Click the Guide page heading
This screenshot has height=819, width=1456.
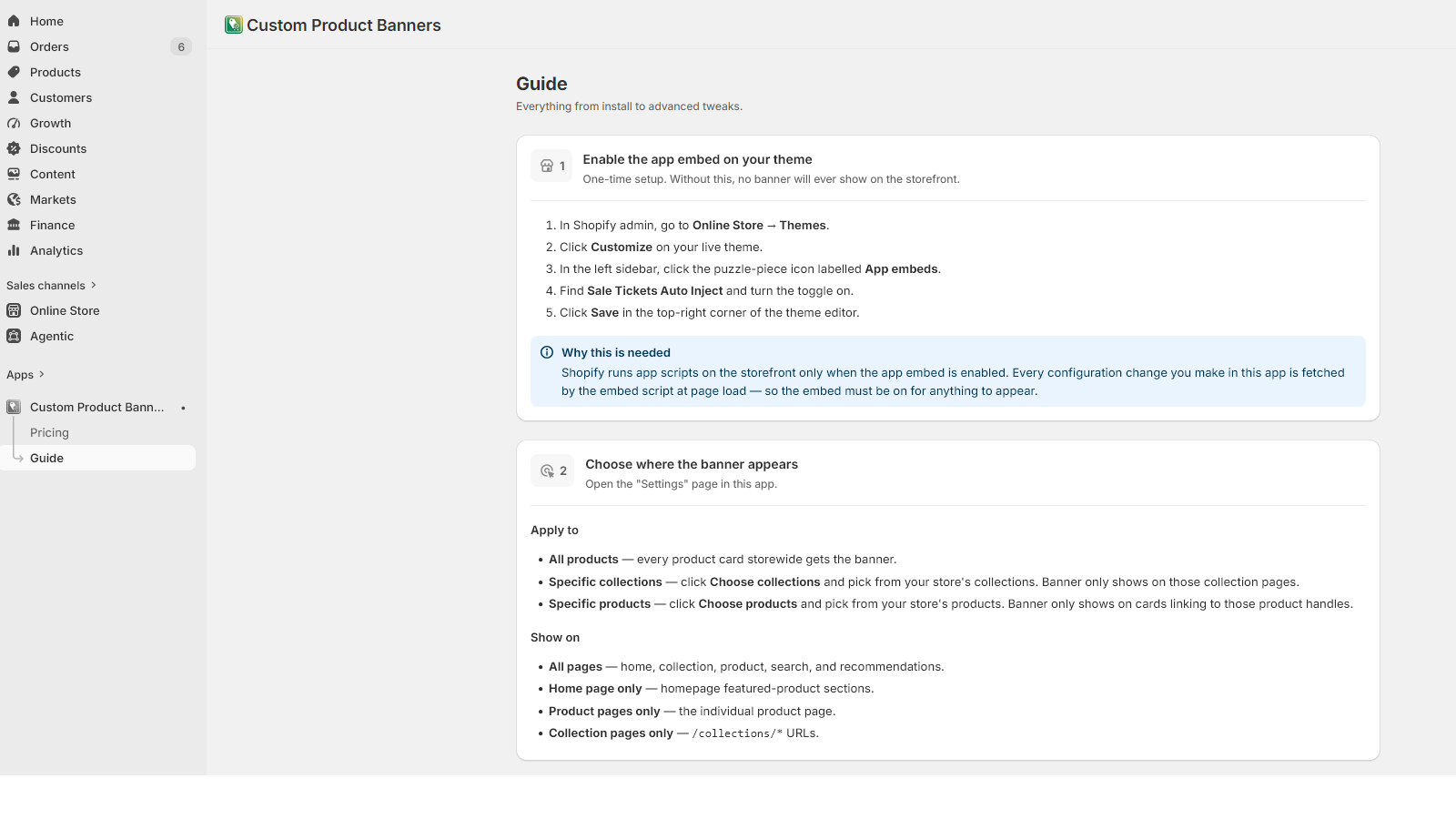pos(541,84)
